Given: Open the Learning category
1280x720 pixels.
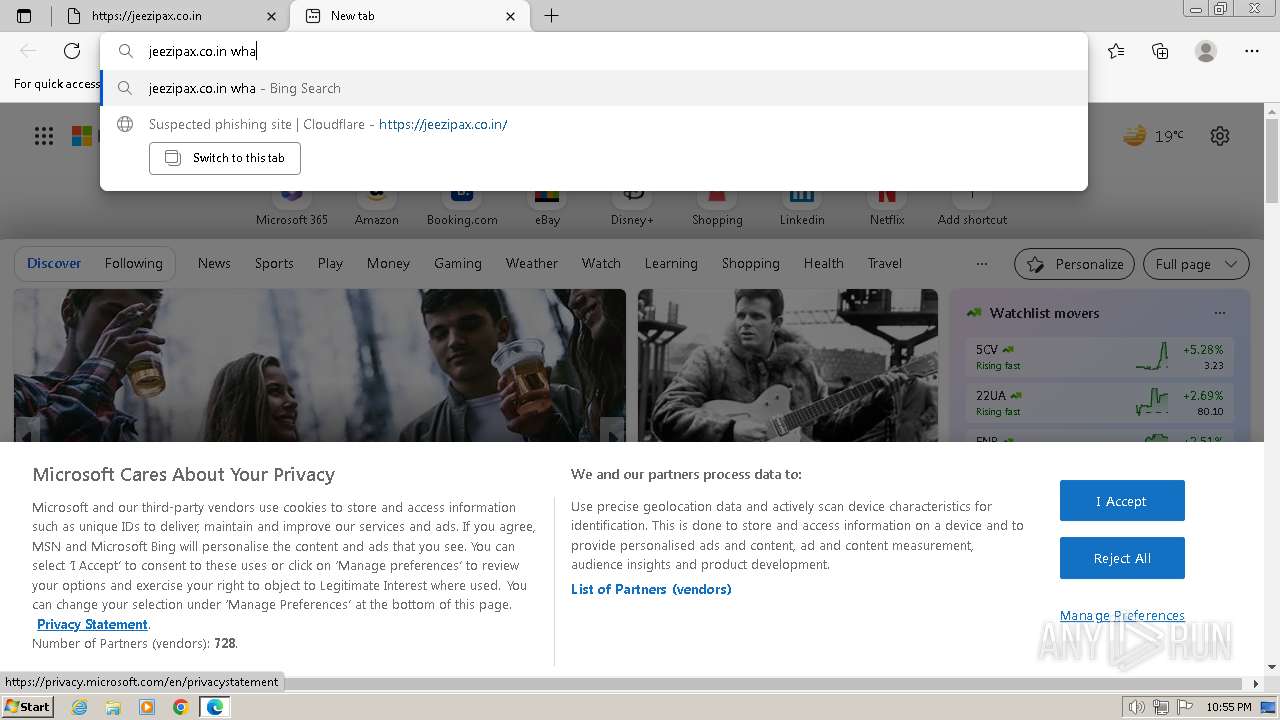Looking at the screenshot, I should 671,264.
